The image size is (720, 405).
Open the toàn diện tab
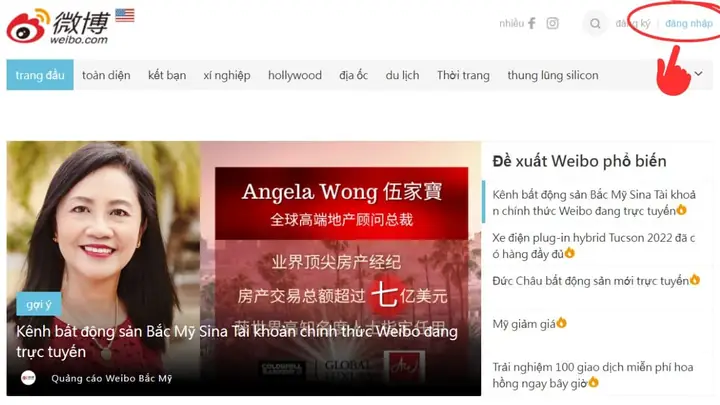[x=106, y=75]
